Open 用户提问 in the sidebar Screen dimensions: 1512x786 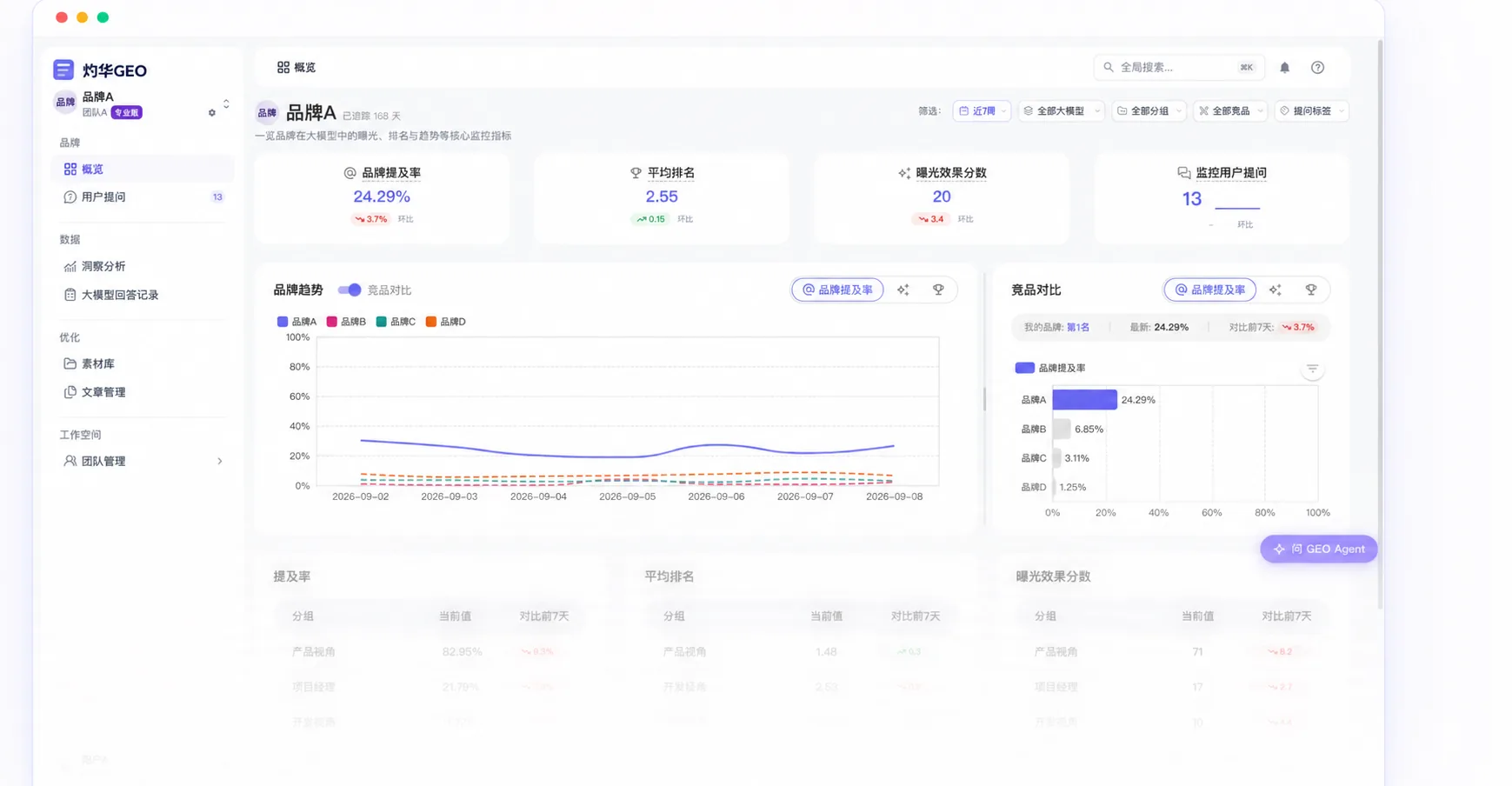point(143,197)
